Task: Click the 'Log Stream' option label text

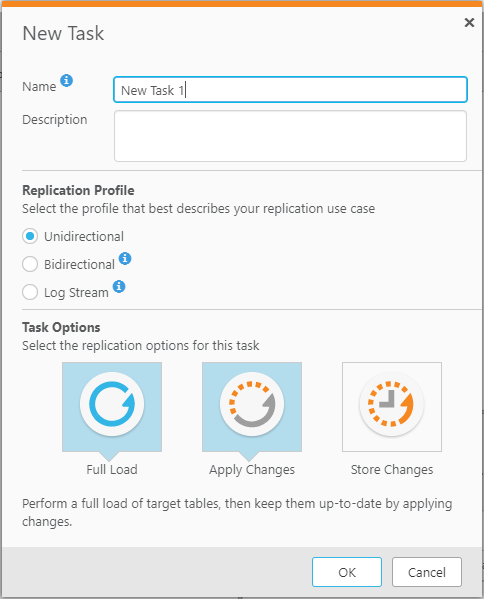Action: pos(76,293)
